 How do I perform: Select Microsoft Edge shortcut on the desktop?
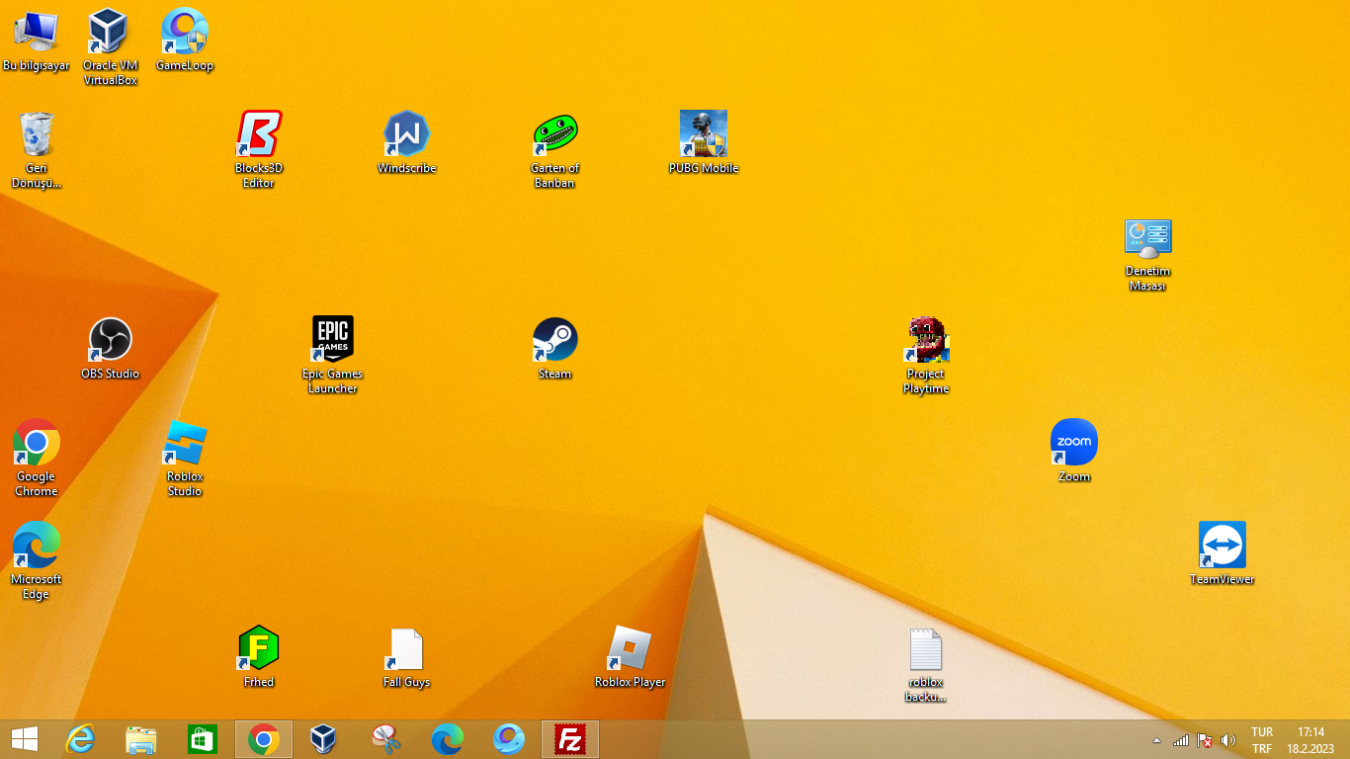click(x=36, y=561)
